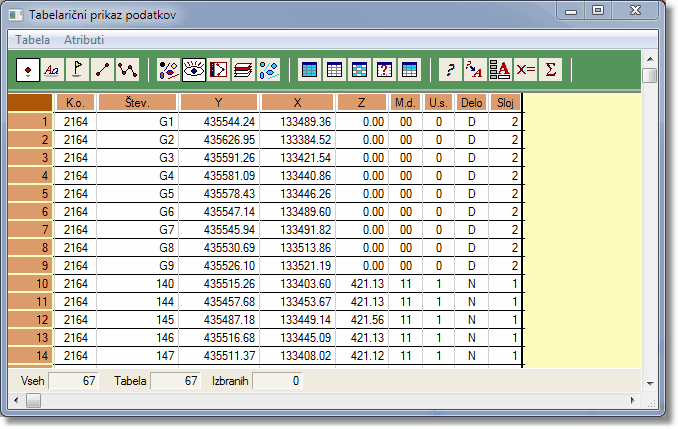This screenshot has height=429, width=678.
Task: Click the 'Sloj' column header
Action: [505, 102]
